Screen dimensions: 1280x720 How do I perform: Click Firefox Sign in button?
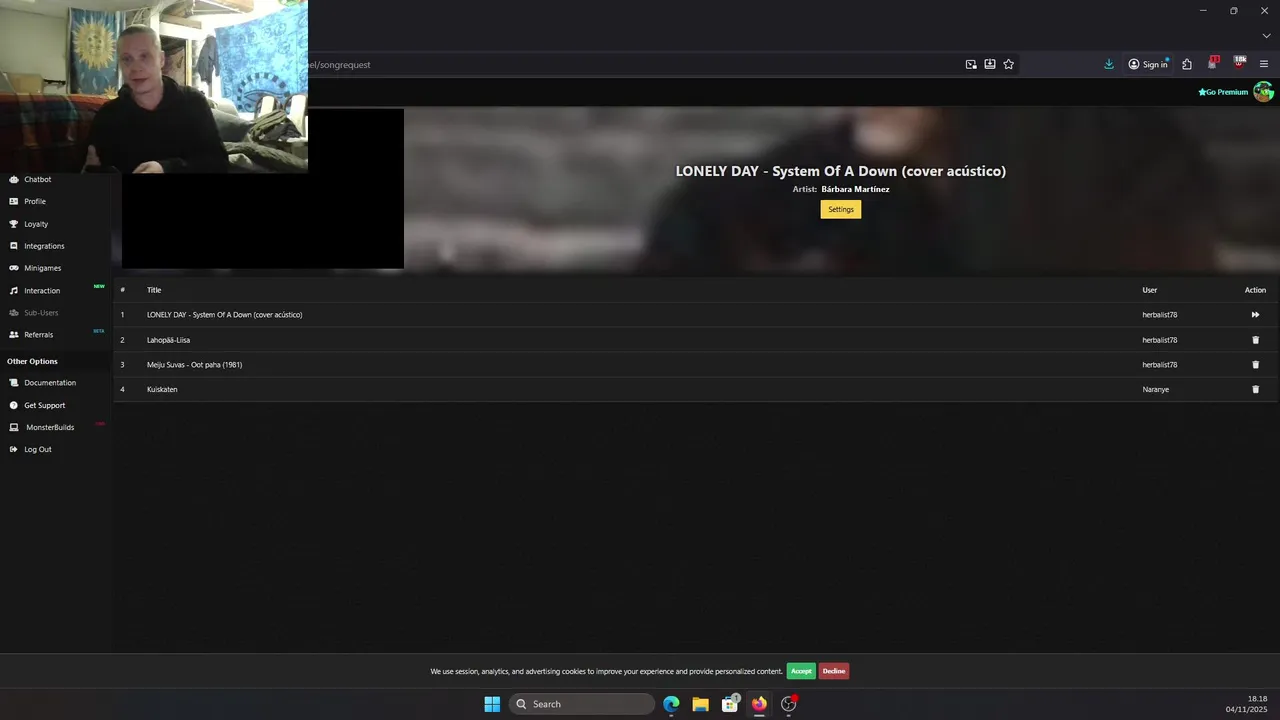pos(1148,64)
